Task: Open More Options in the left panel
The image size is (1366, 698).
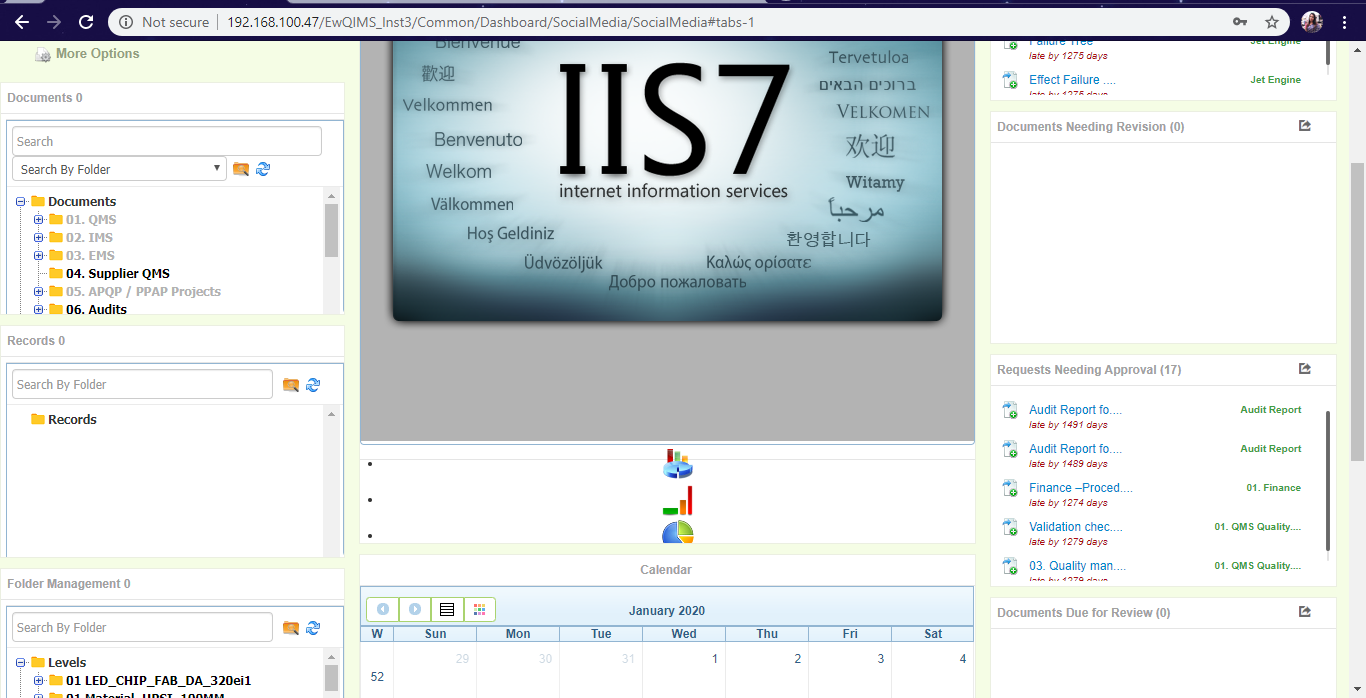Action: [x=97, y=54]
